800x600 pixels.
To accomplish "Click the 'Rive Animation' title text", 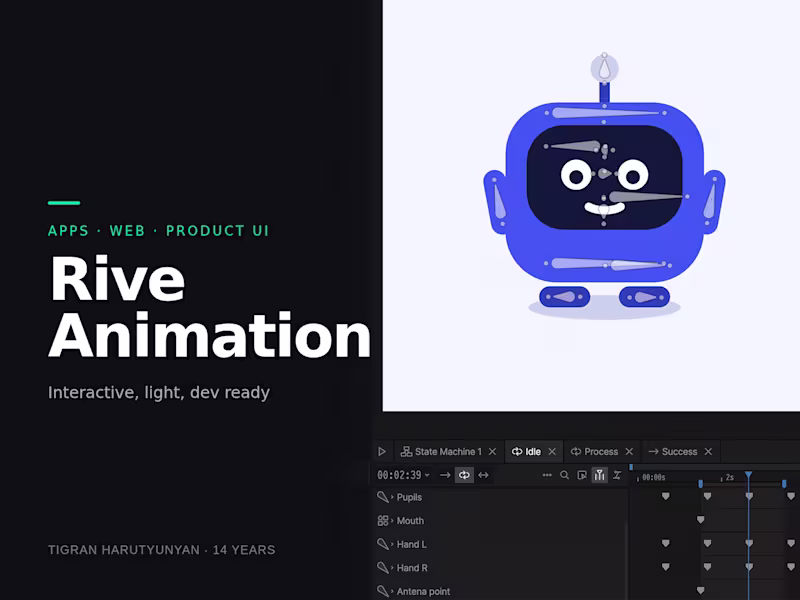I will click(x=209, y=308).
